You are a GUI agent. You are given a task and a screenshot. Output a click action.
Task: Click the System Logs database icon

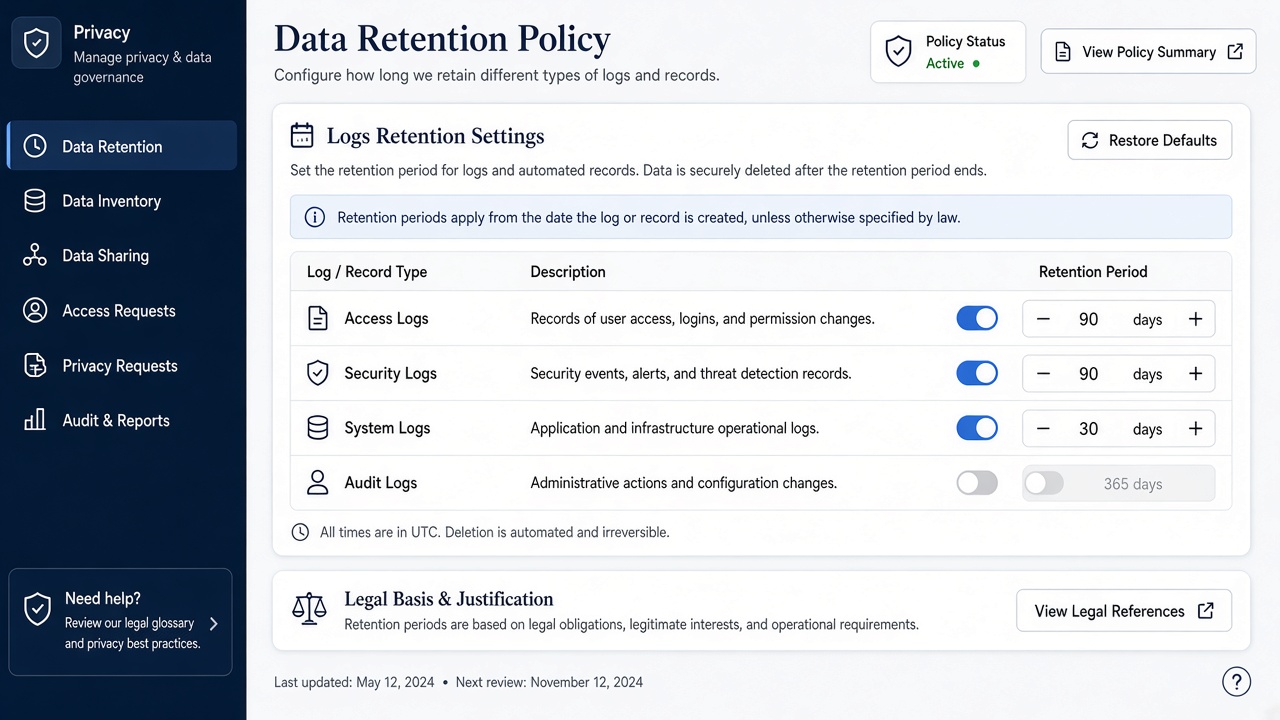pos(317,428)
